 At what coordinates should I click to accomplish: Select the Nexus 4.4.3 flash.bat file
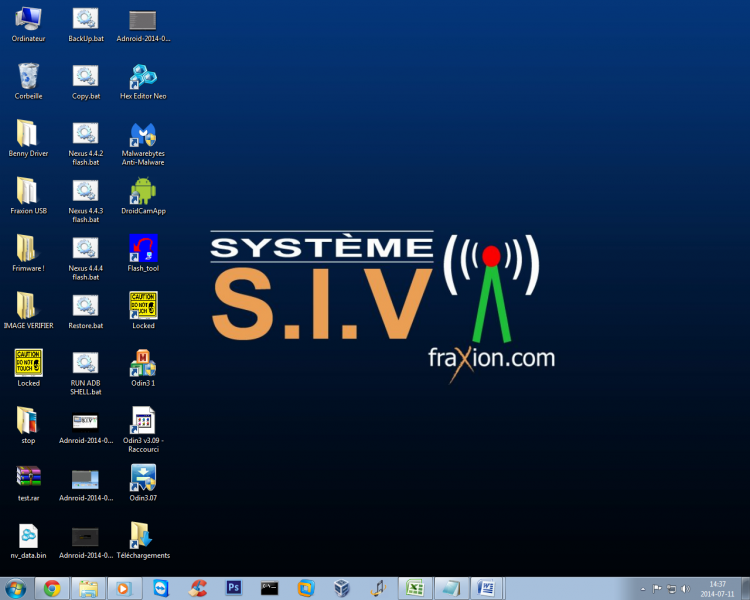(x=86, y=201)
